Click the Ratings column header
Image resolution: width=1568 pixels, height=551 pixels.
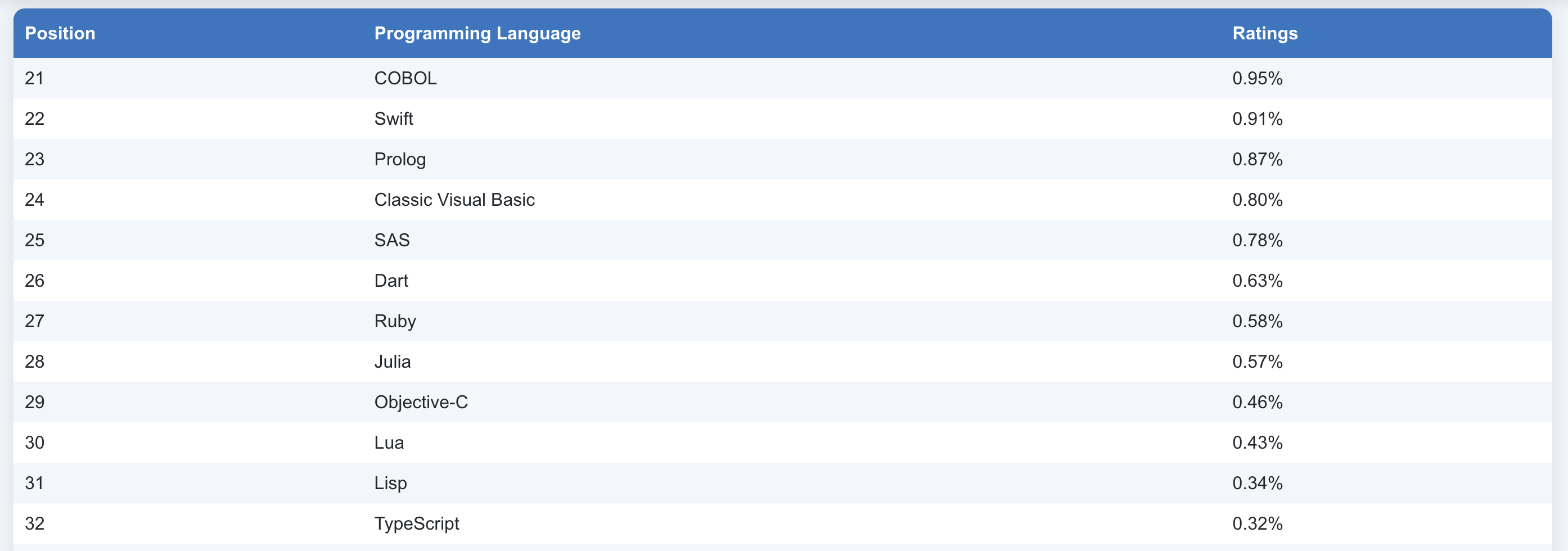(x=1264, y=34)
